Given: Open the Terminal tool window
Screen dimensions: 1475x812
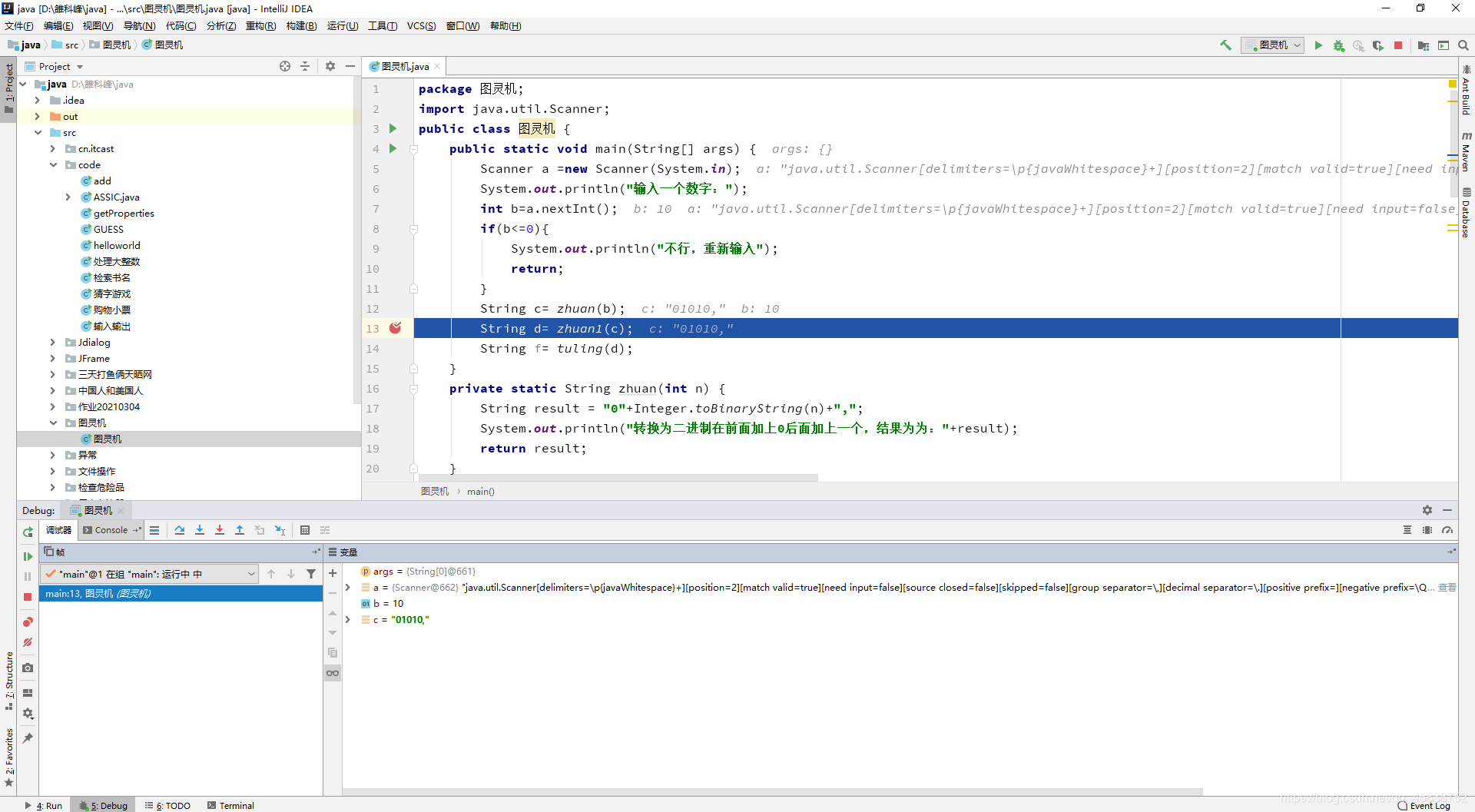Looking at the screenshot, I should pyautogui.click(x=230, y=805).
